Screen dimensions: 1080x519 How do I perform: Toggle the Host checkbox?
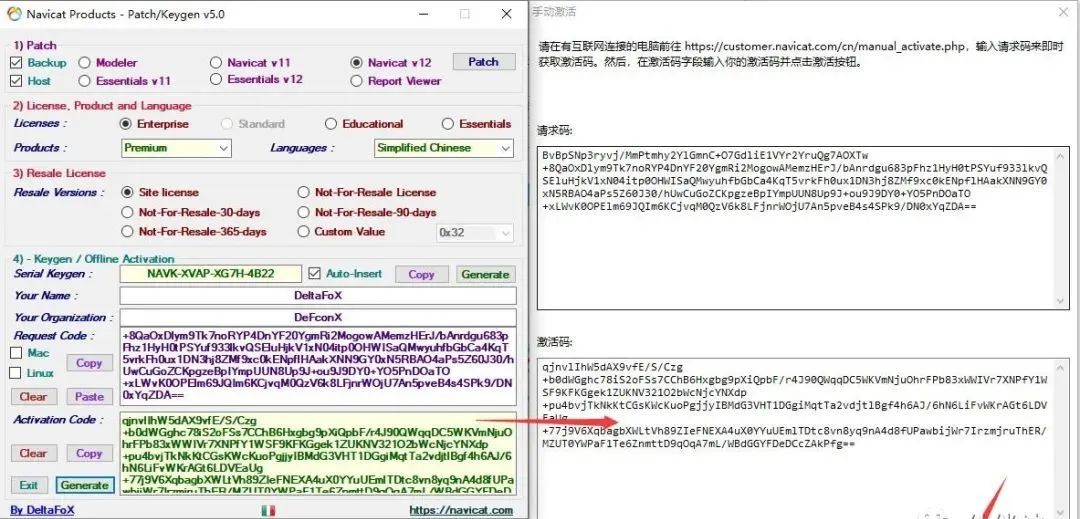[17, 81]
